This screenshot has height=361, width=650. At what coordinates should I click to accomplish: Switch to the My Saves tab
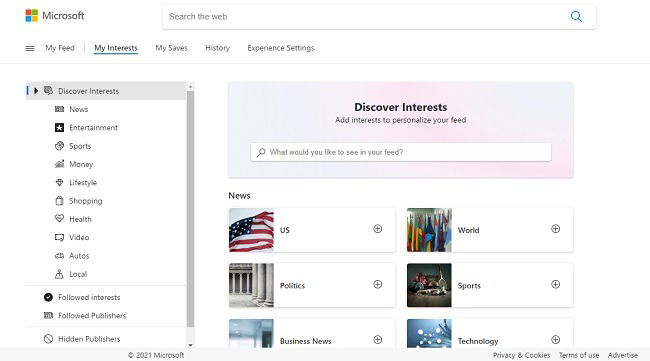(172, 48)
